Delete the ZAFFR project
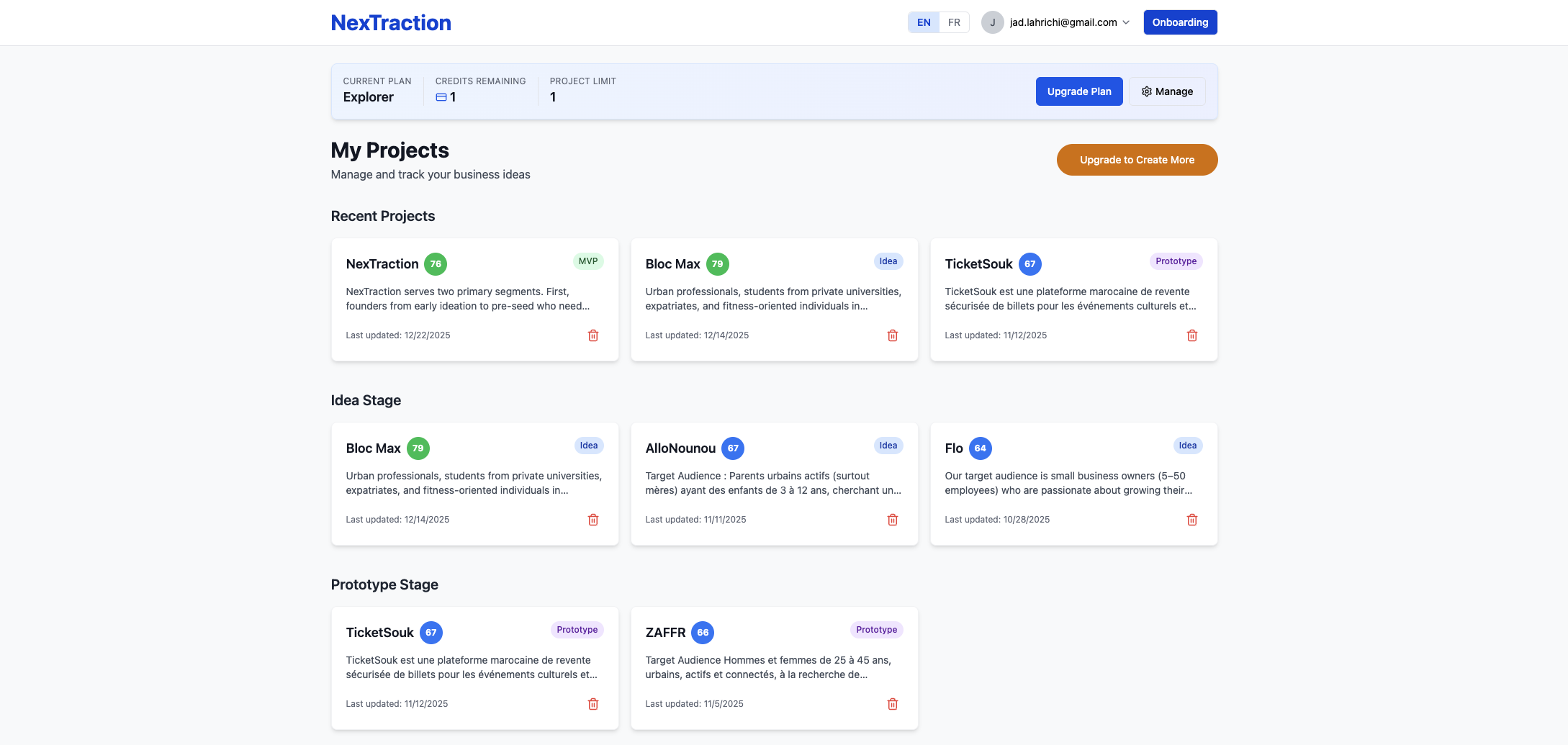Screen dimensions: 1568x745 (893, 704)
